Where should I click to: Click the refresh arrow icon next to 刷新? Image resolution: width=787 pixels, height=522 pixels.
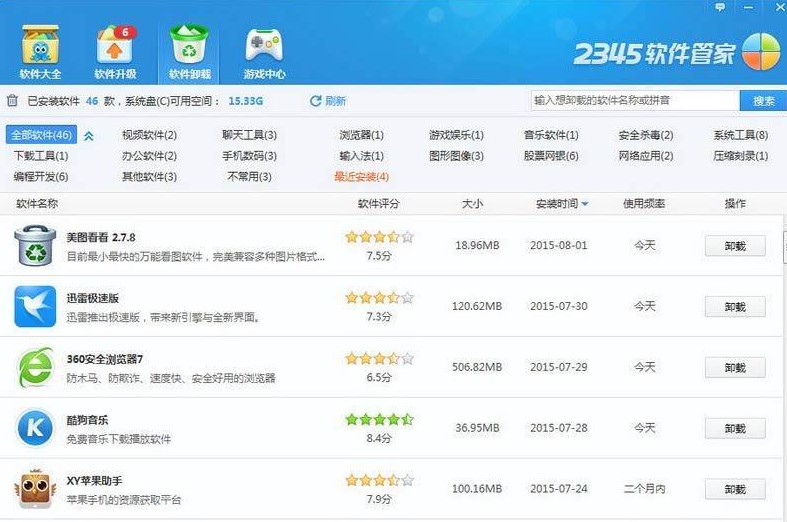pos(315,101)
